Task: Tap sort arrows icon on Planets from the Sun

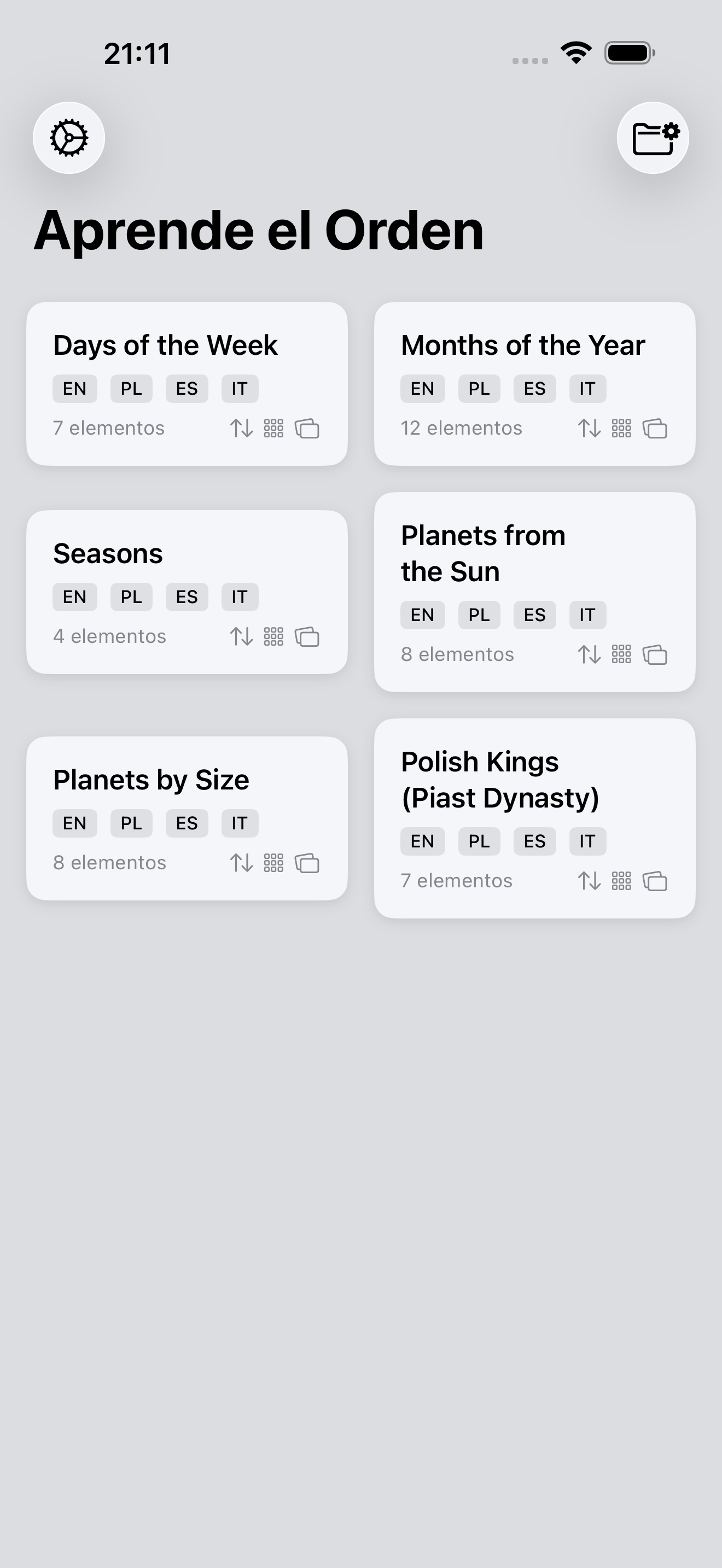Action: [589, 655]
